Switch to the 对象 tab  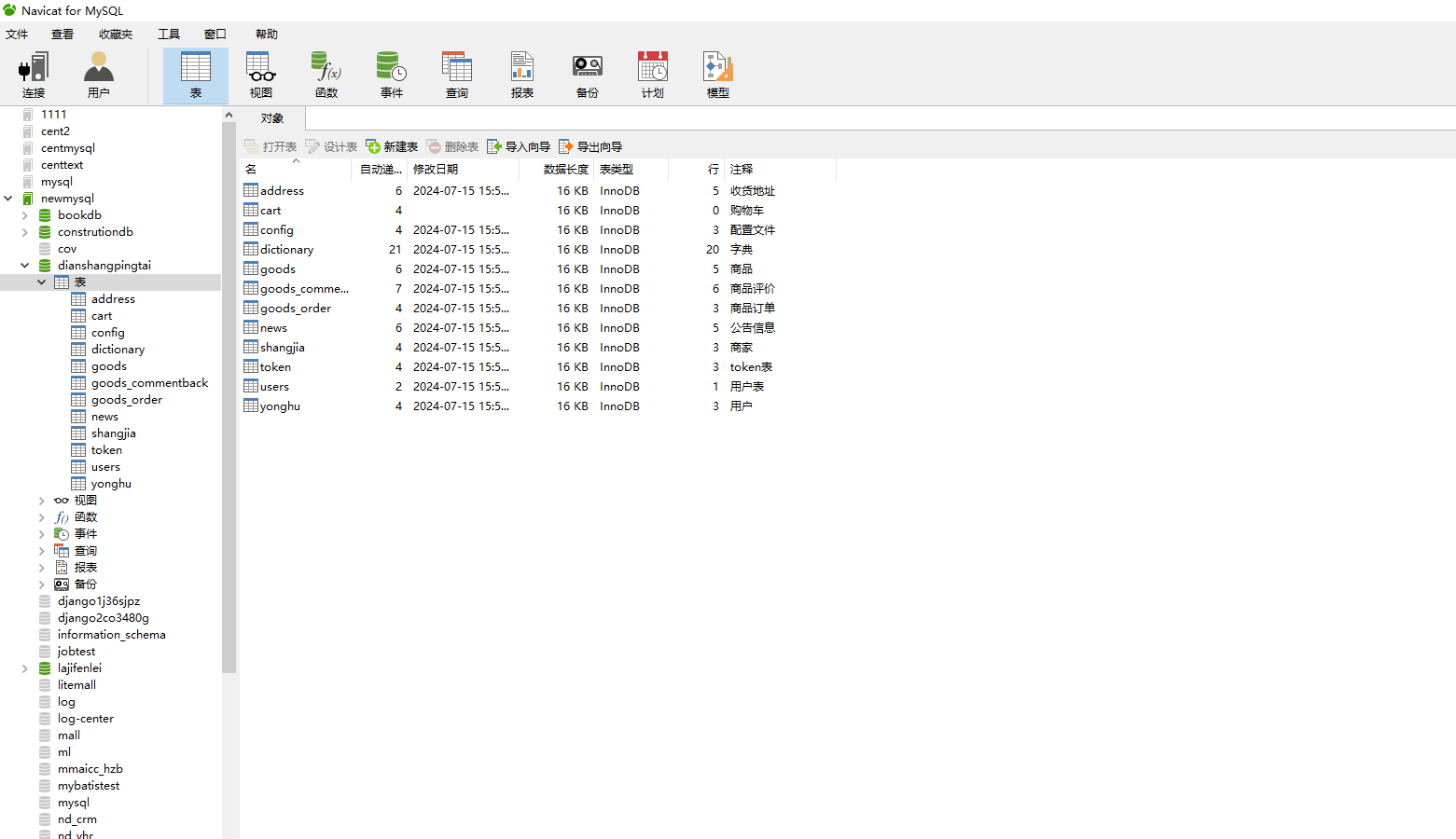[x=272, y=118]
